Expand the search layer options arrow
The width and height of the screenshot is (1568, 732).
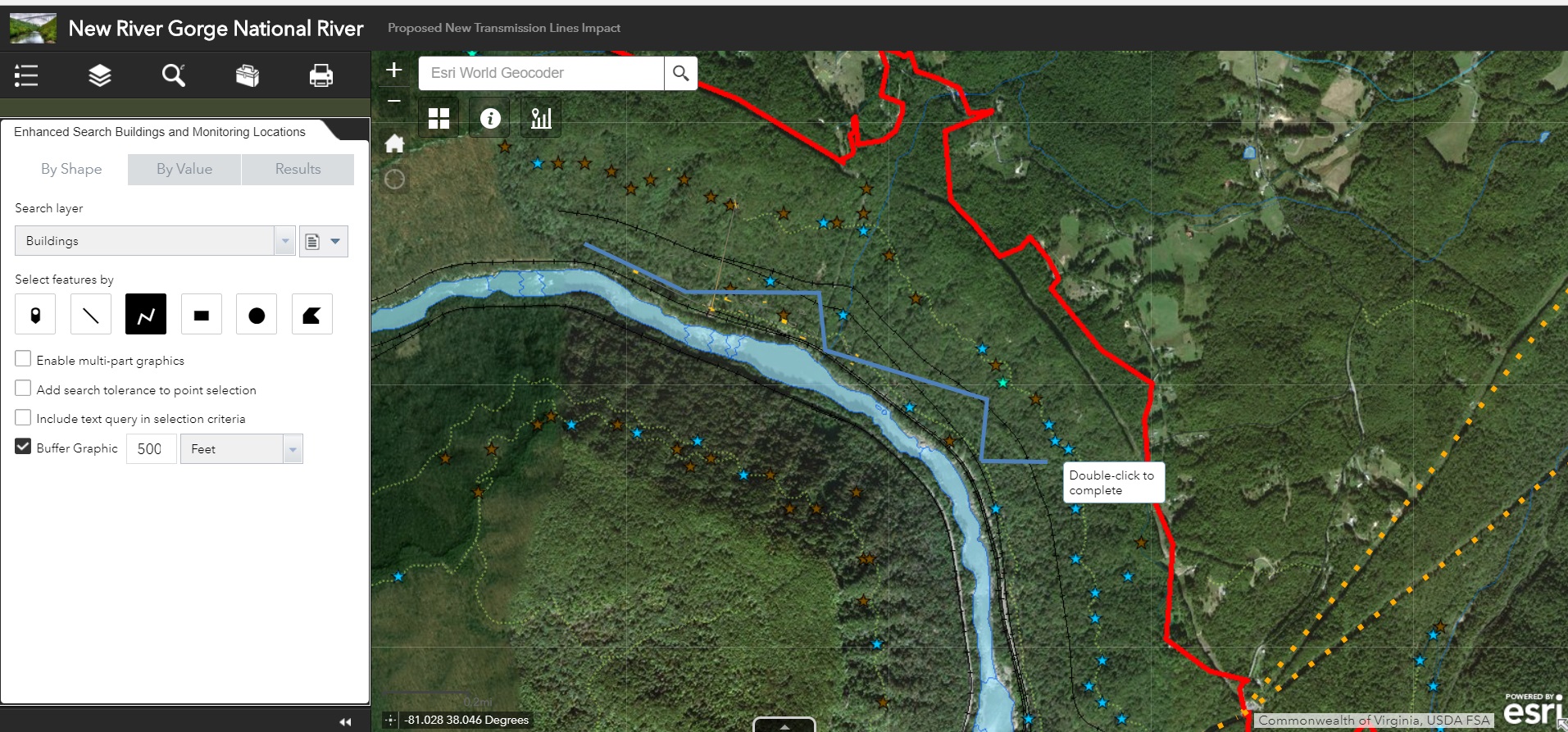pos(335,241)
